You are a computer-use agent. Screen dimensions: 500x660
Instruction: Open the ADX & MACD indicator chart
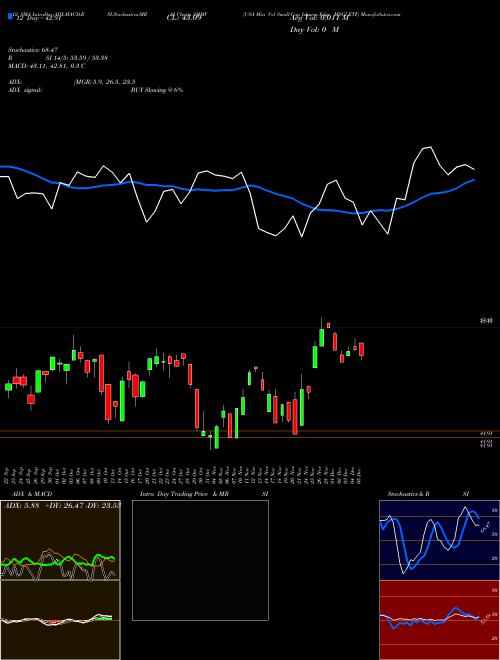point(60,580)
